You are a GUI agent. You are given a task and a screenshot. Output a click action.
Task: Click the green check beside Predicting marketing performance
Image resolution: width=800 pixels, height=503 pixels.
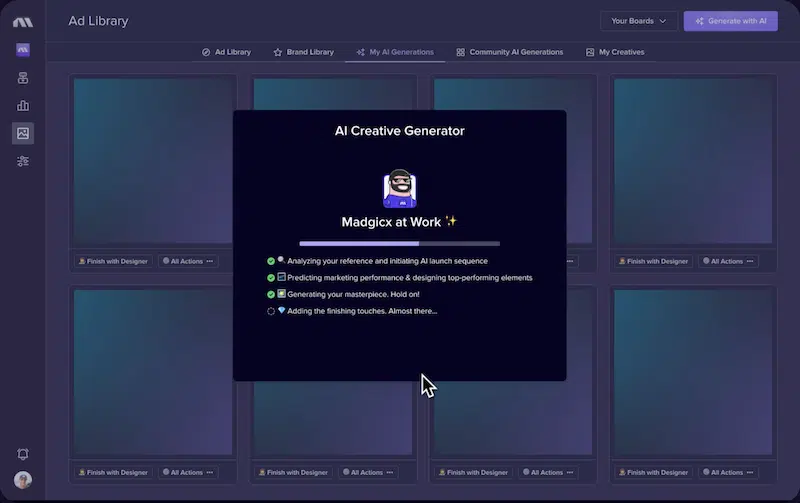pyautogui.click(x=271, y=278)
